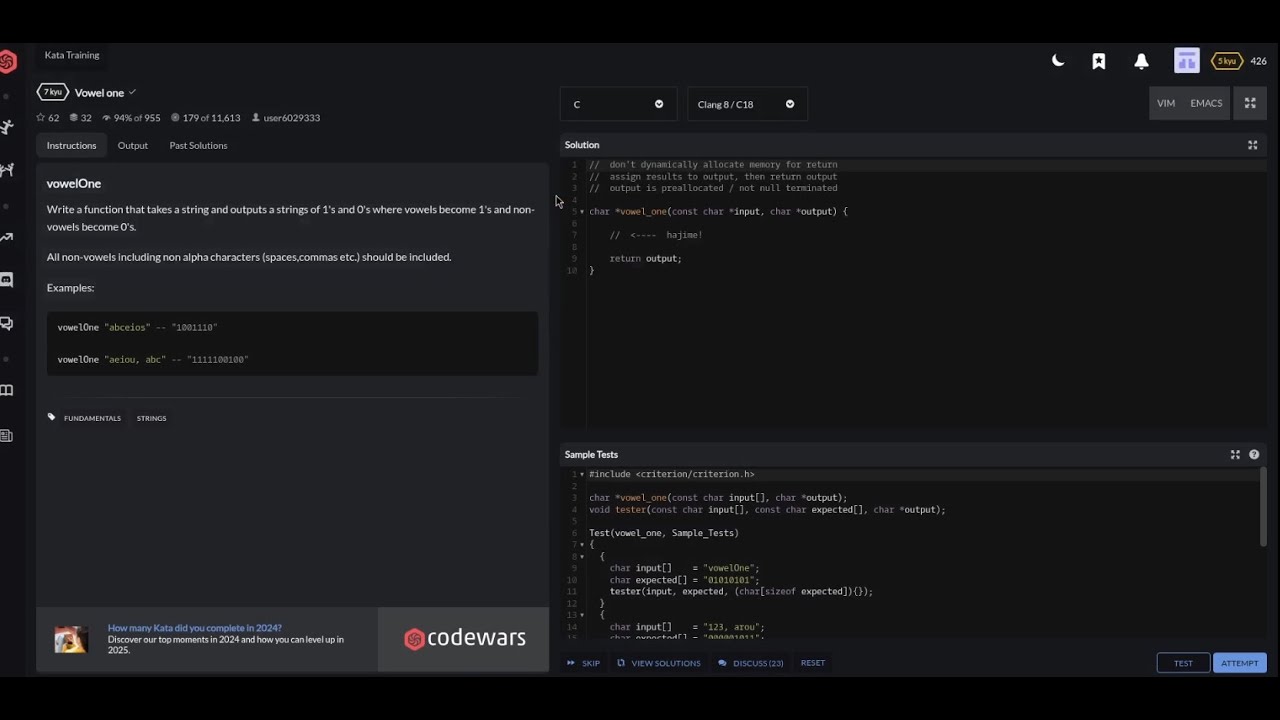The height and width of the screenshot is (720, 1280).
Task: Open the Clang 8 / C18 version dropdown
Action: tap(747, 104)
